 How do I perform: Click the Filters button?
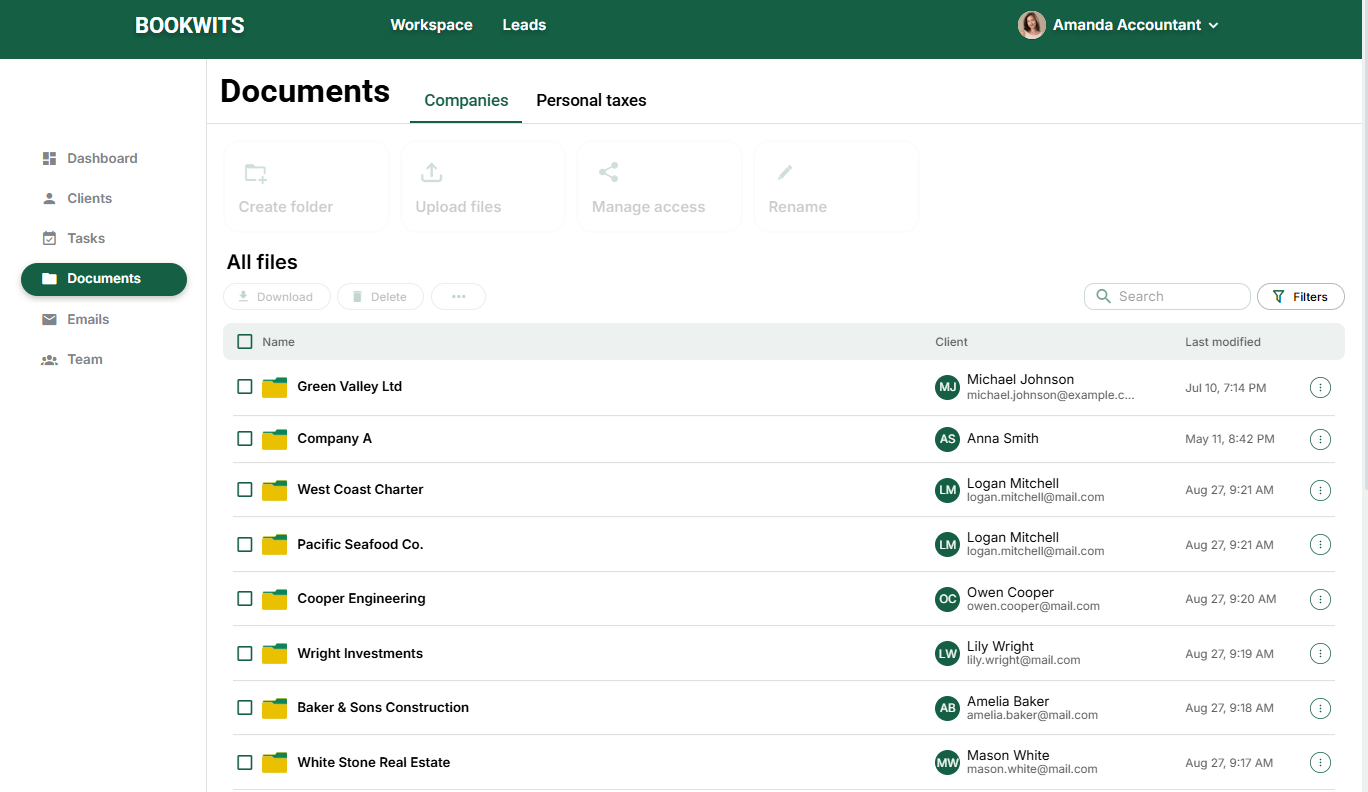click(x=1300, y=296)
